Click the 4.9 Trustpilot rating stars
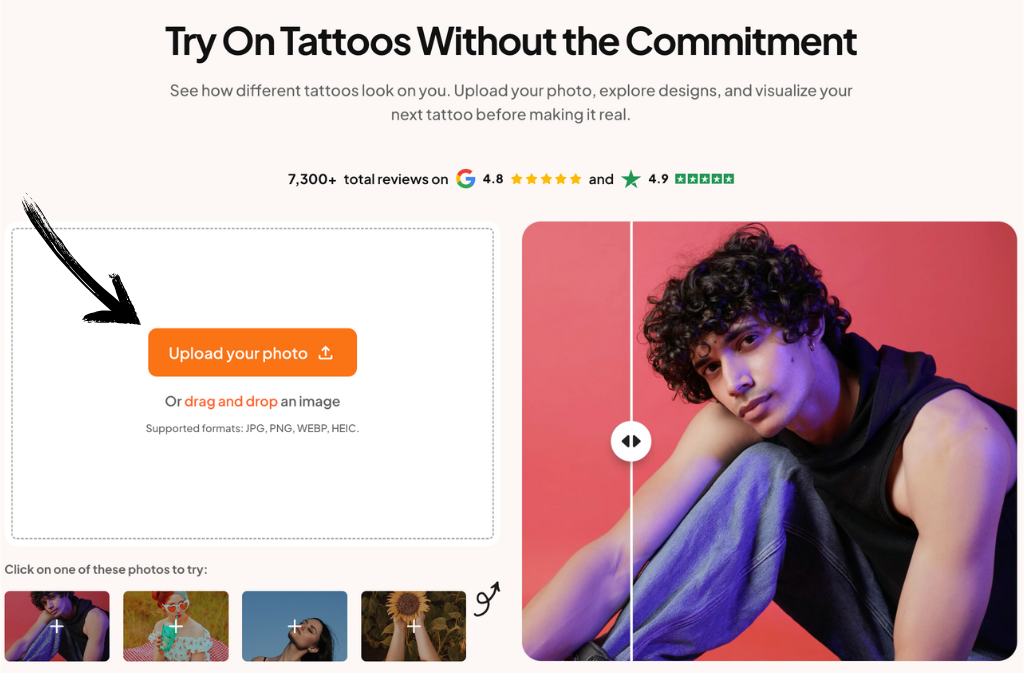The image size is (1024, 673). (703, 178)
